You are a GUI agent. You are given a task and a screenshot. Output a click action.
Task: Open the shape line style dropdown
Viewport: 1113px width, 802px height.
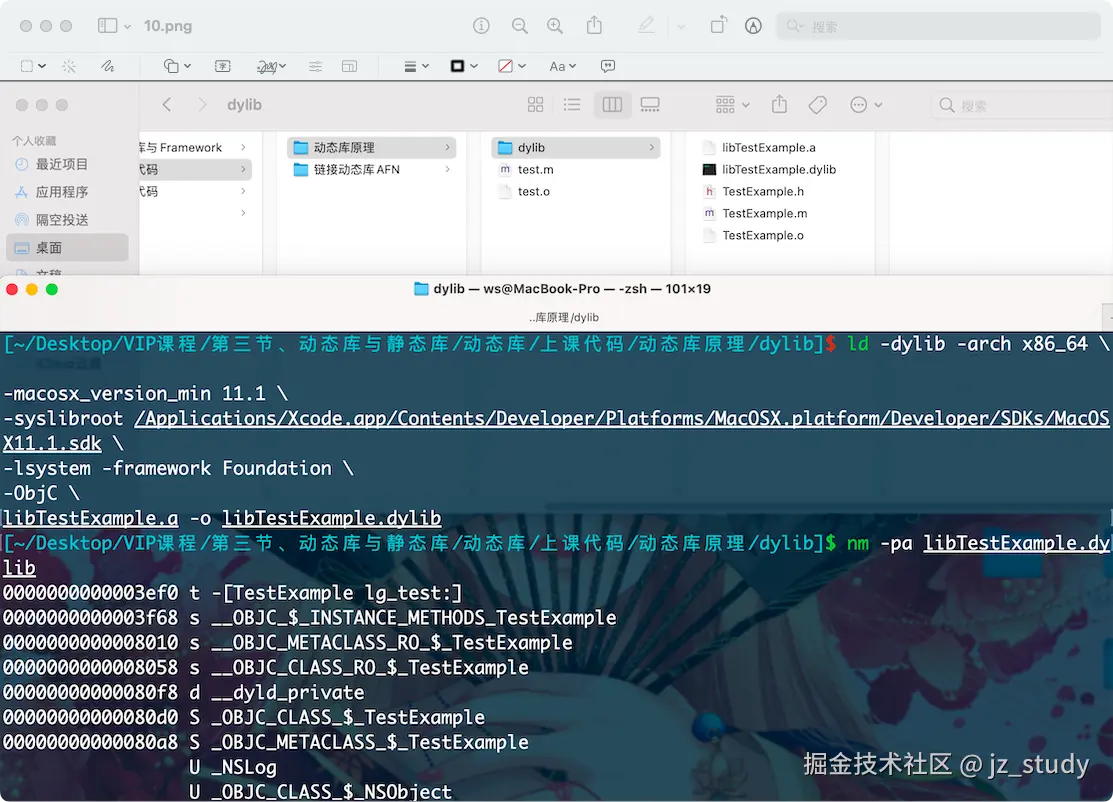coord(417,66)
